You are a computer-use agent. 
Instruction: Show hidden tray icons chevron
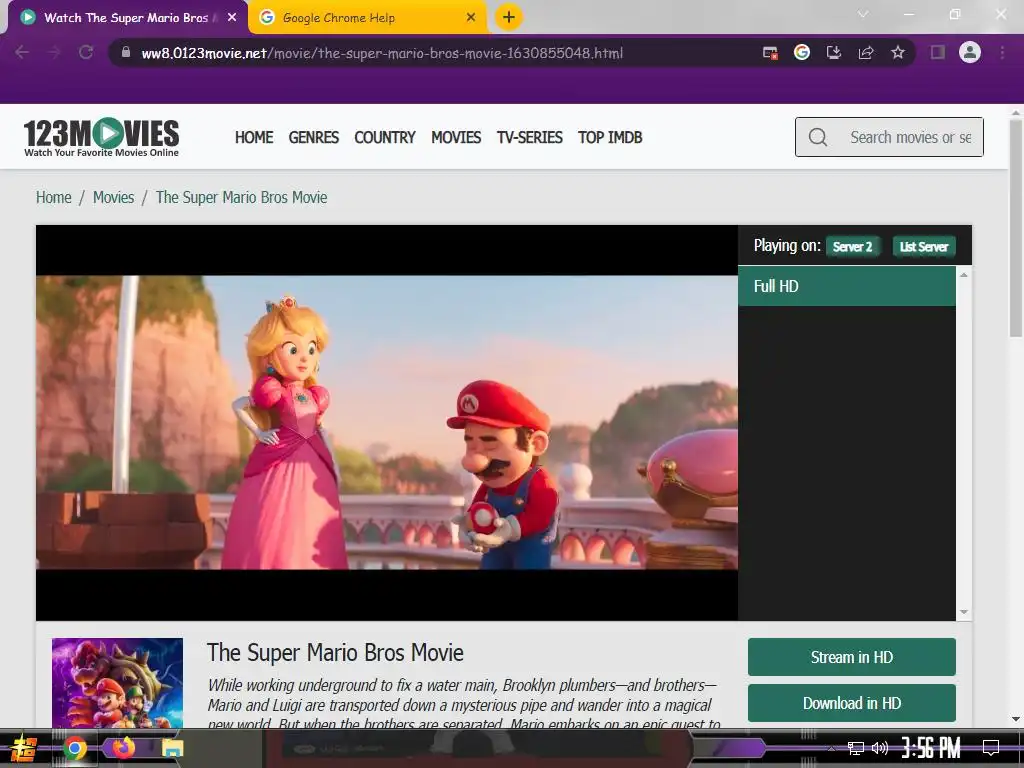pos(831,748)
